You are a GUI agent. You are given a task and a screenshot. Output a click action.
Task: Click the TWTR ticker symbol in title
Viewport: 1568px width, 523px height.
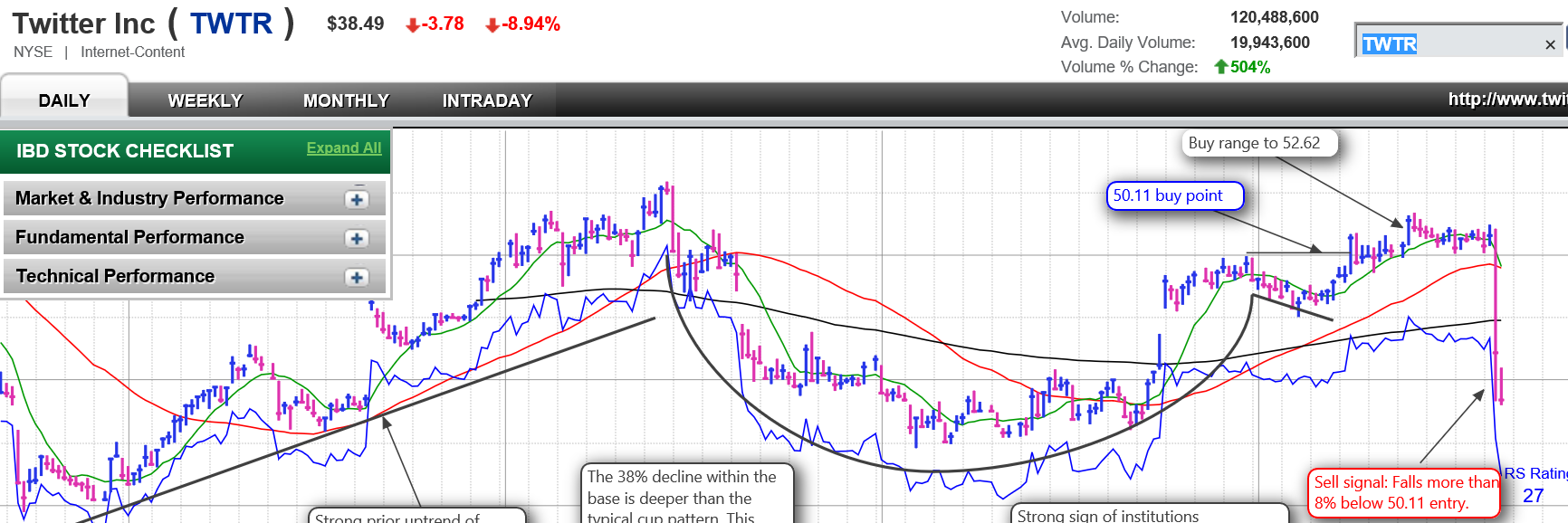click(x=232, y=24)
